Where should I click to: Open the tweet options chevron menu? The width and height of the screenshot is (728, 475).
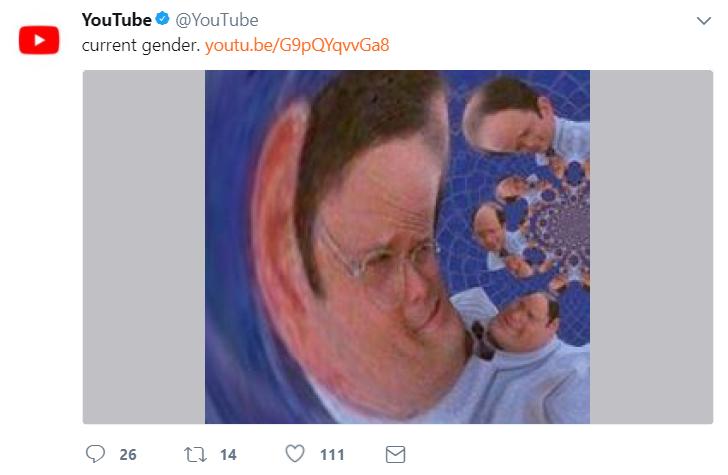703,21
